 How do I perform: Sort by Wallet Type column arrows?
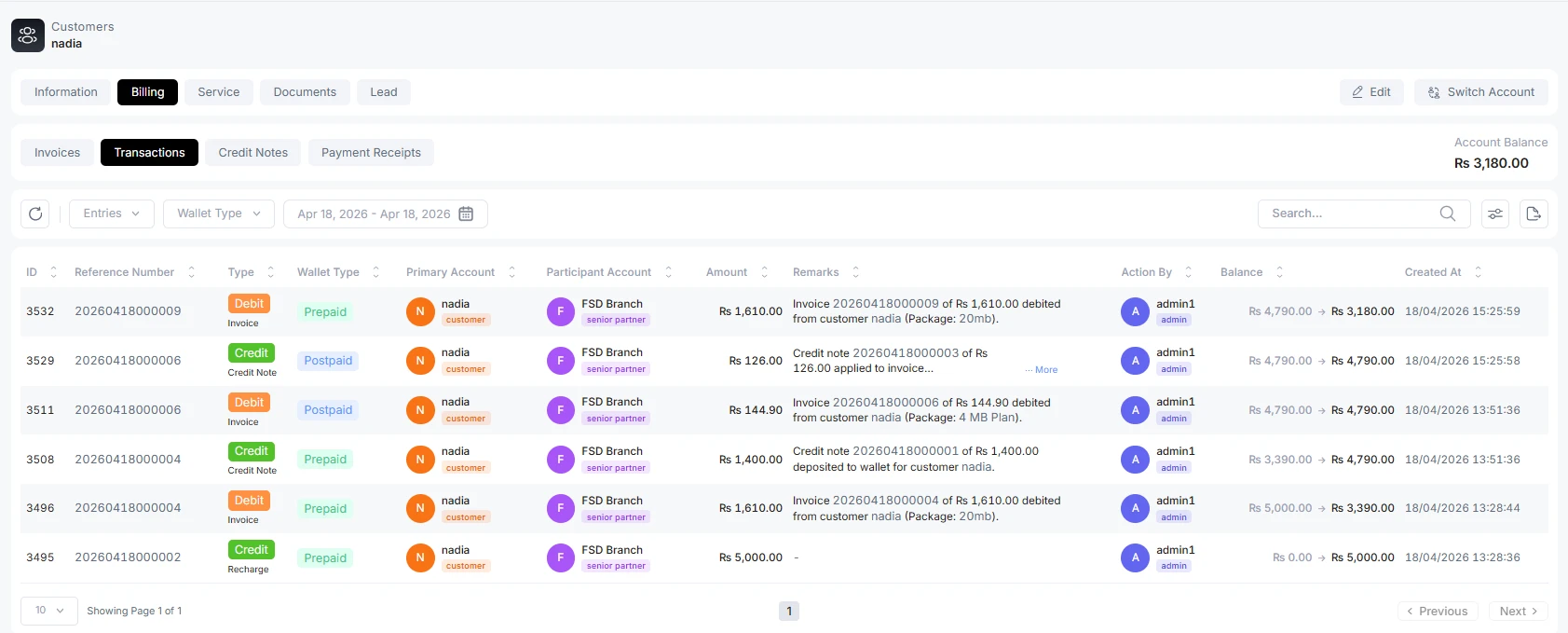375,272
